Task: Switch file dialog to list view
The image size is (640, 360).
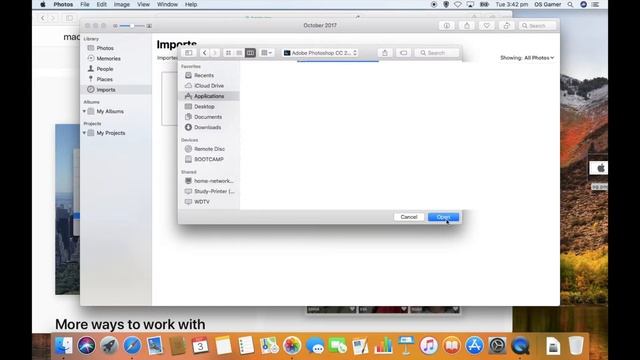Action: click(239, 53)
